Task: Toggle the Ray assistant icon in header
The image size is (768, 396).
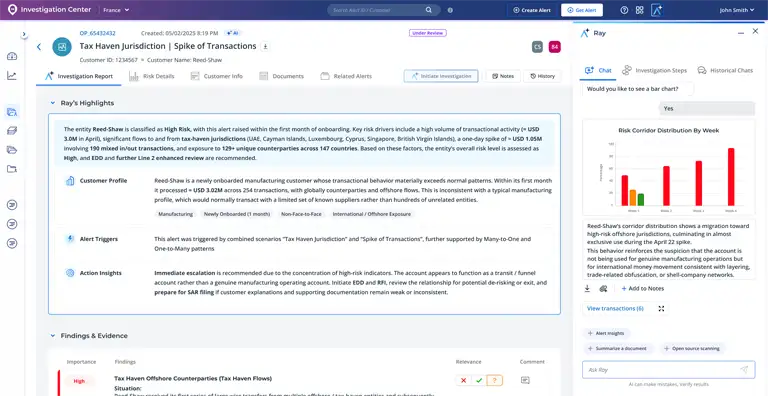Action: coord(657,10)
